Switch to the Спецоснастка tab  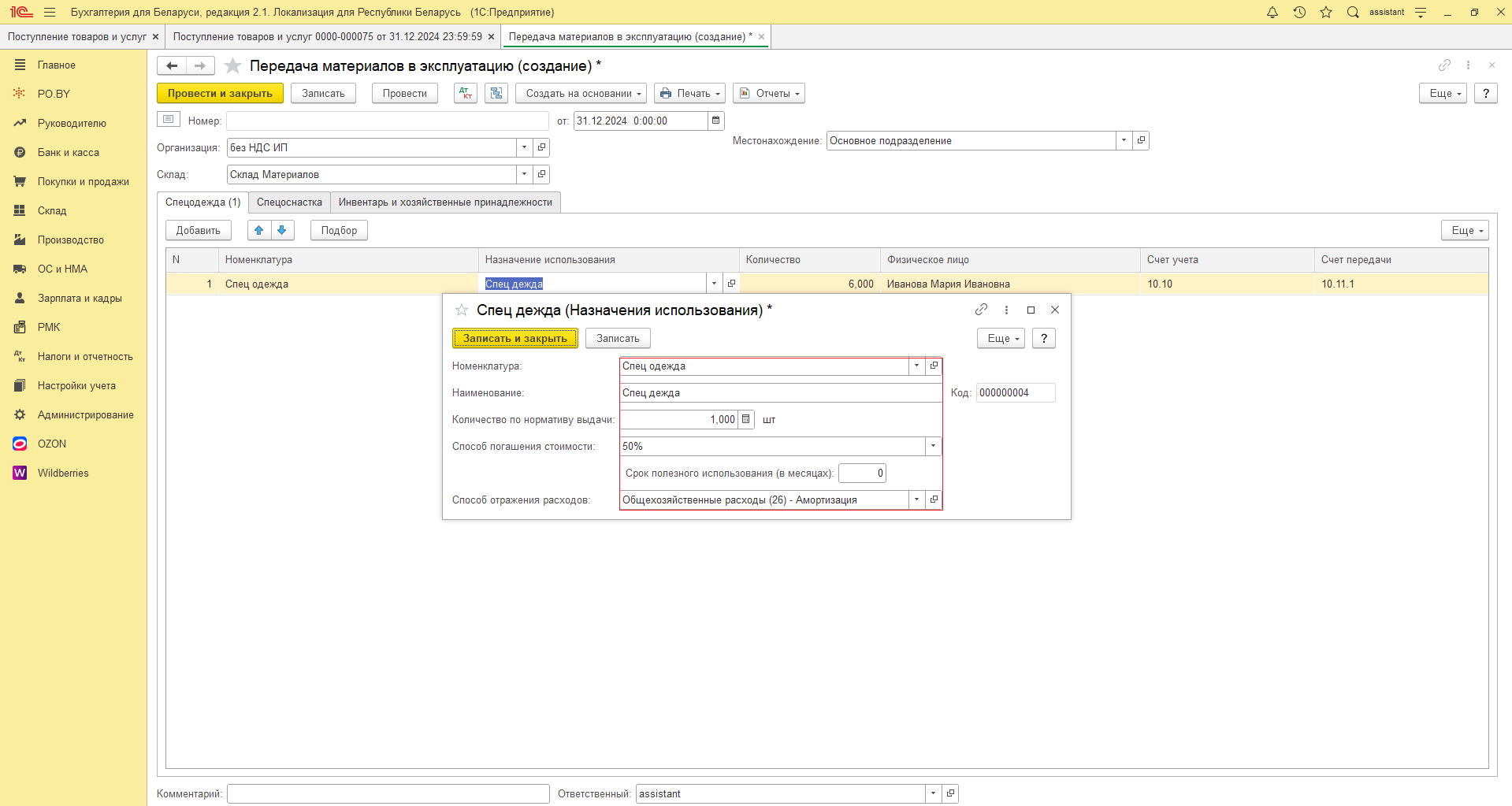point(289,202)
